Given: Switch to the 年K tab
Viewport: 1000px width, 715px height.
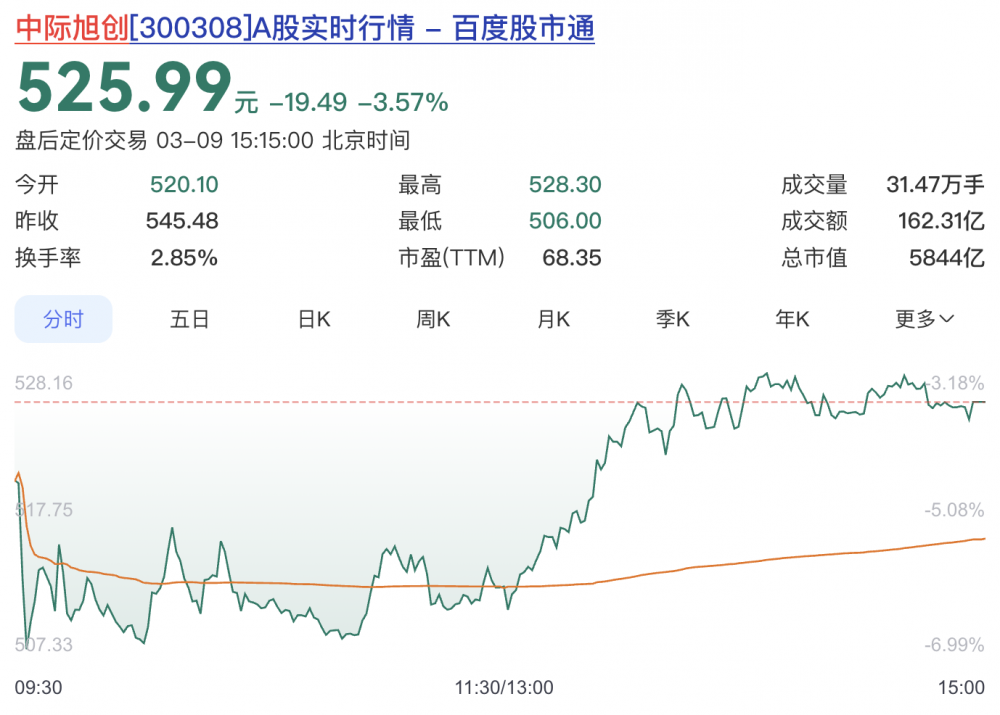Looking at the screenshot, I should coord(792,319).
